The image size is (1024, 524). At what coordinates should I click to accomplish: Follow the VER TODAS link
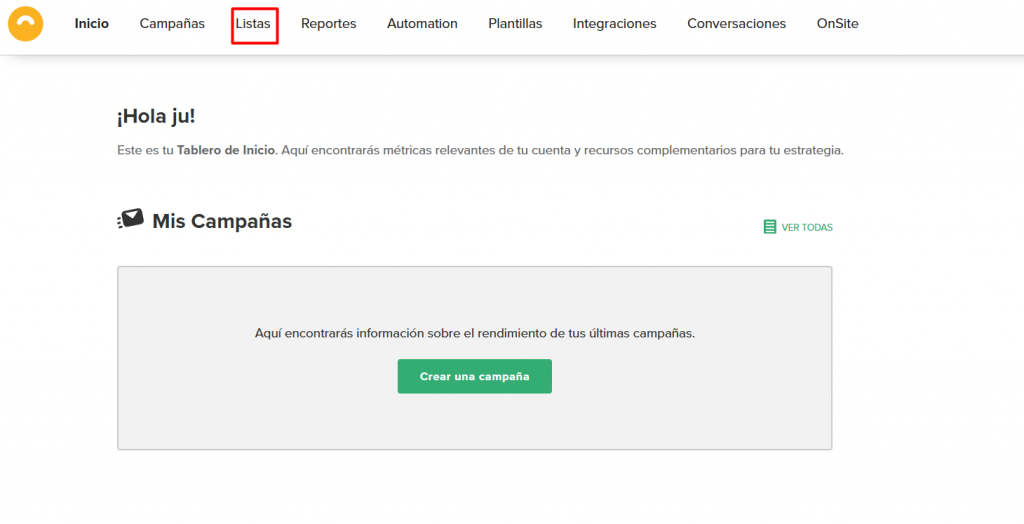click(x=807, y=227)
